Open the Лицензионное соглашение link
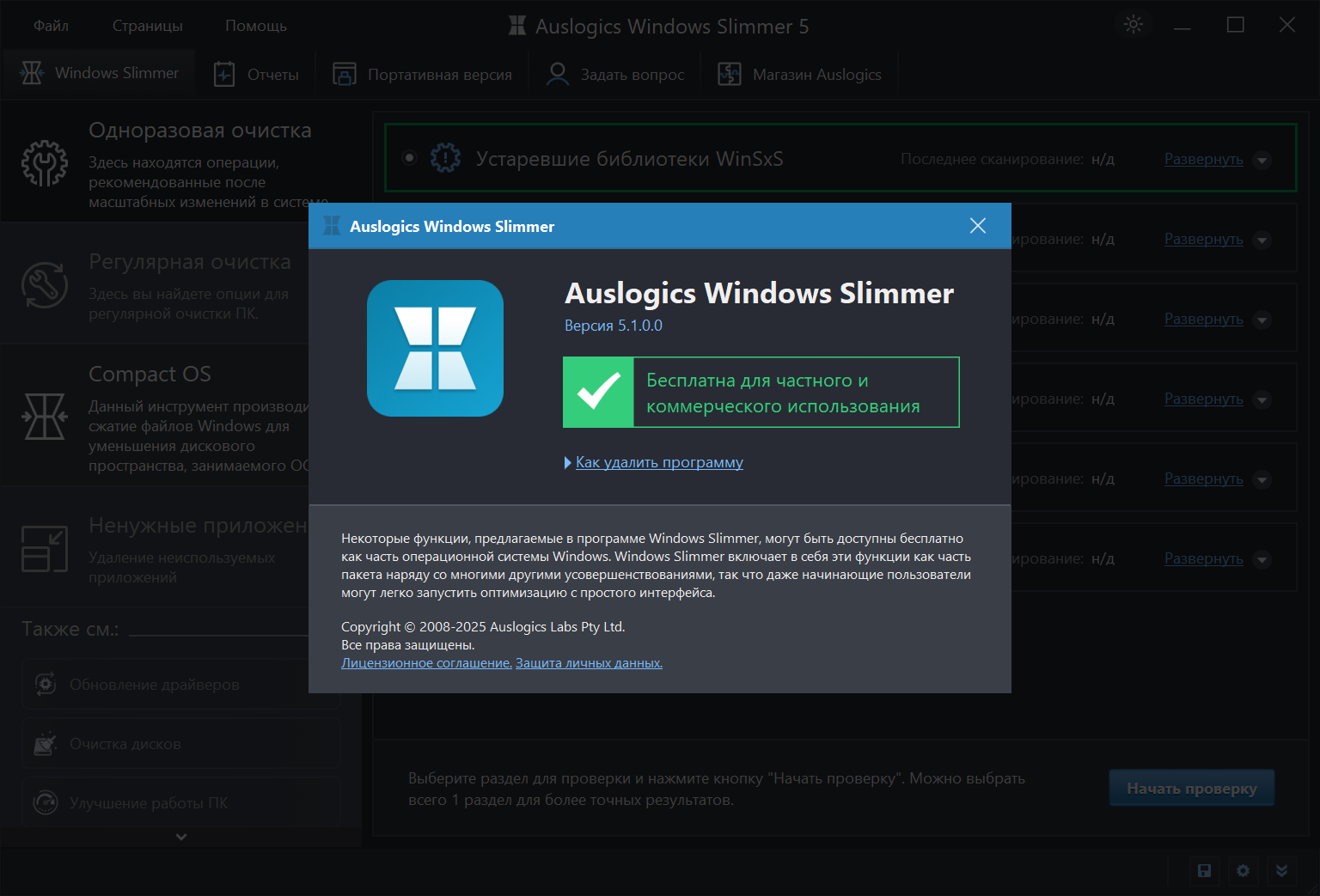 point(426,663)
